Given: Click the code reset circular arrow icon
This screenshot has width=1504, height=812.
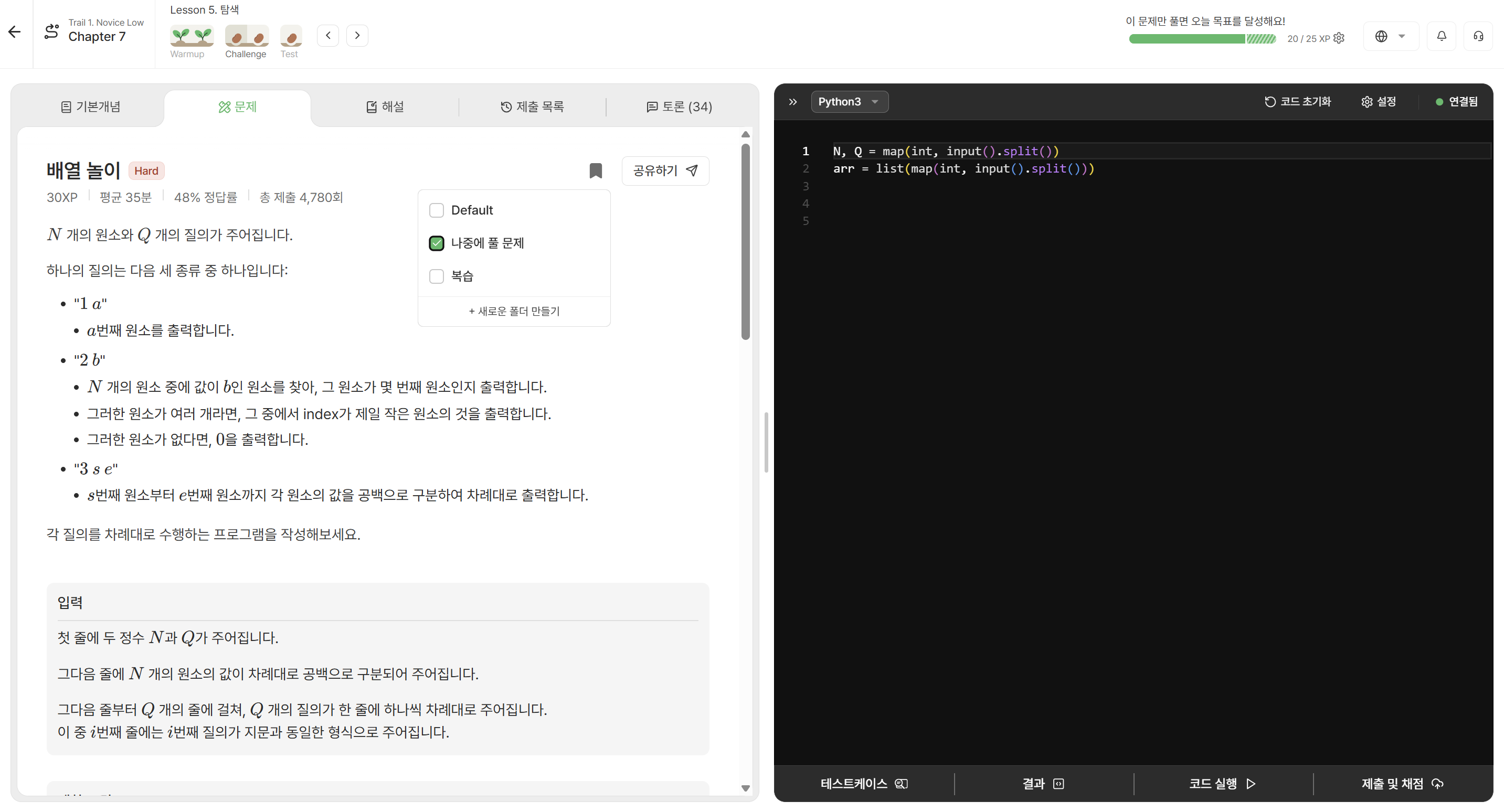Looking at the screenshot, I should [1270, 102].
